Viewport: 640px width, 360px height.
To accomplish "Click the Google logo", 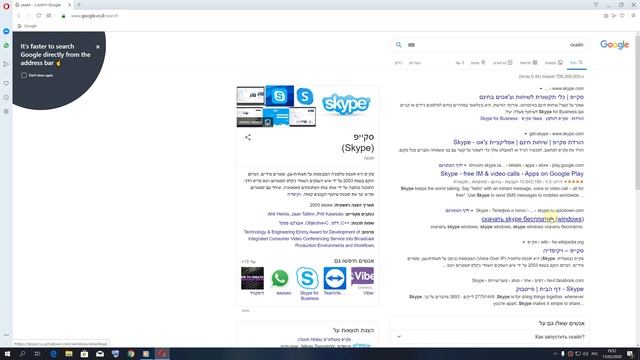I will [614, 44].
